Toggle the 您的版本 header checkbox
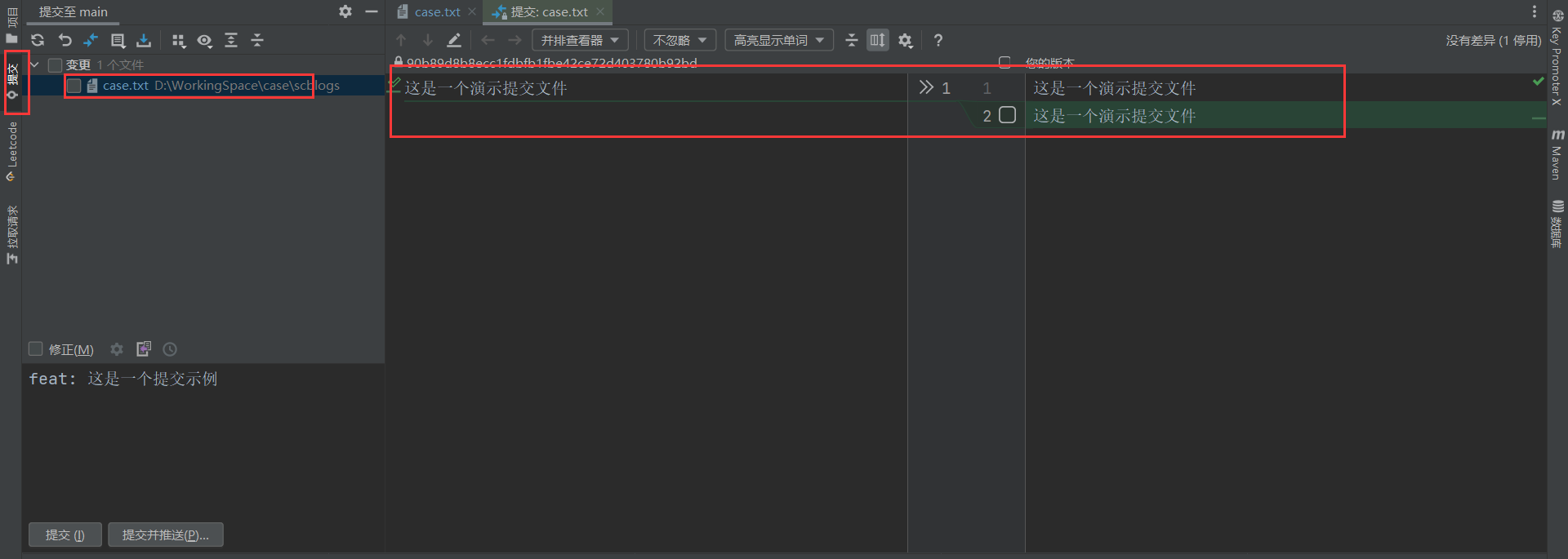 [x=1004, y=63]
